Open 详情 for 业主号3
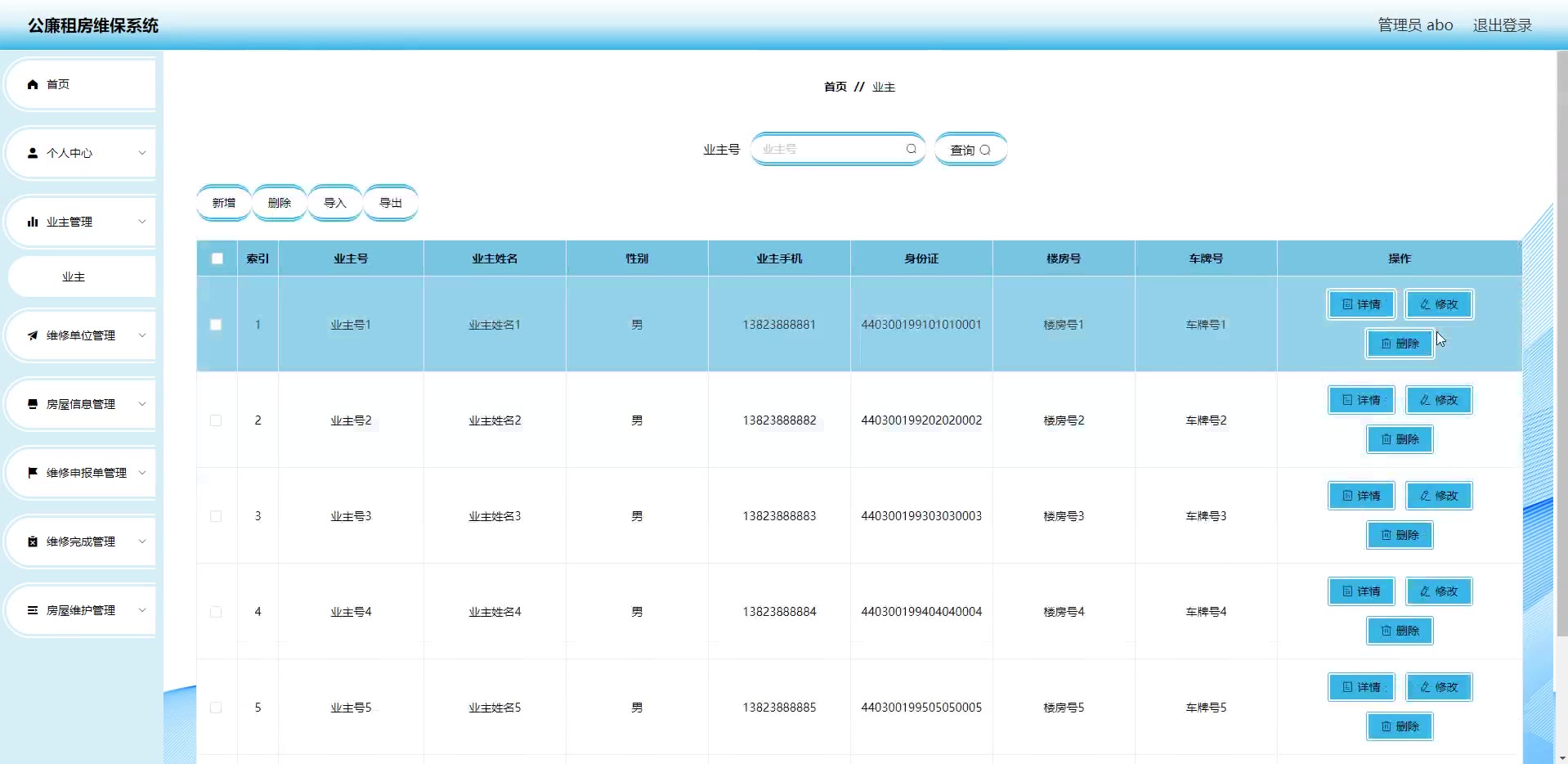1568x764 pixels. (1361, 496)
